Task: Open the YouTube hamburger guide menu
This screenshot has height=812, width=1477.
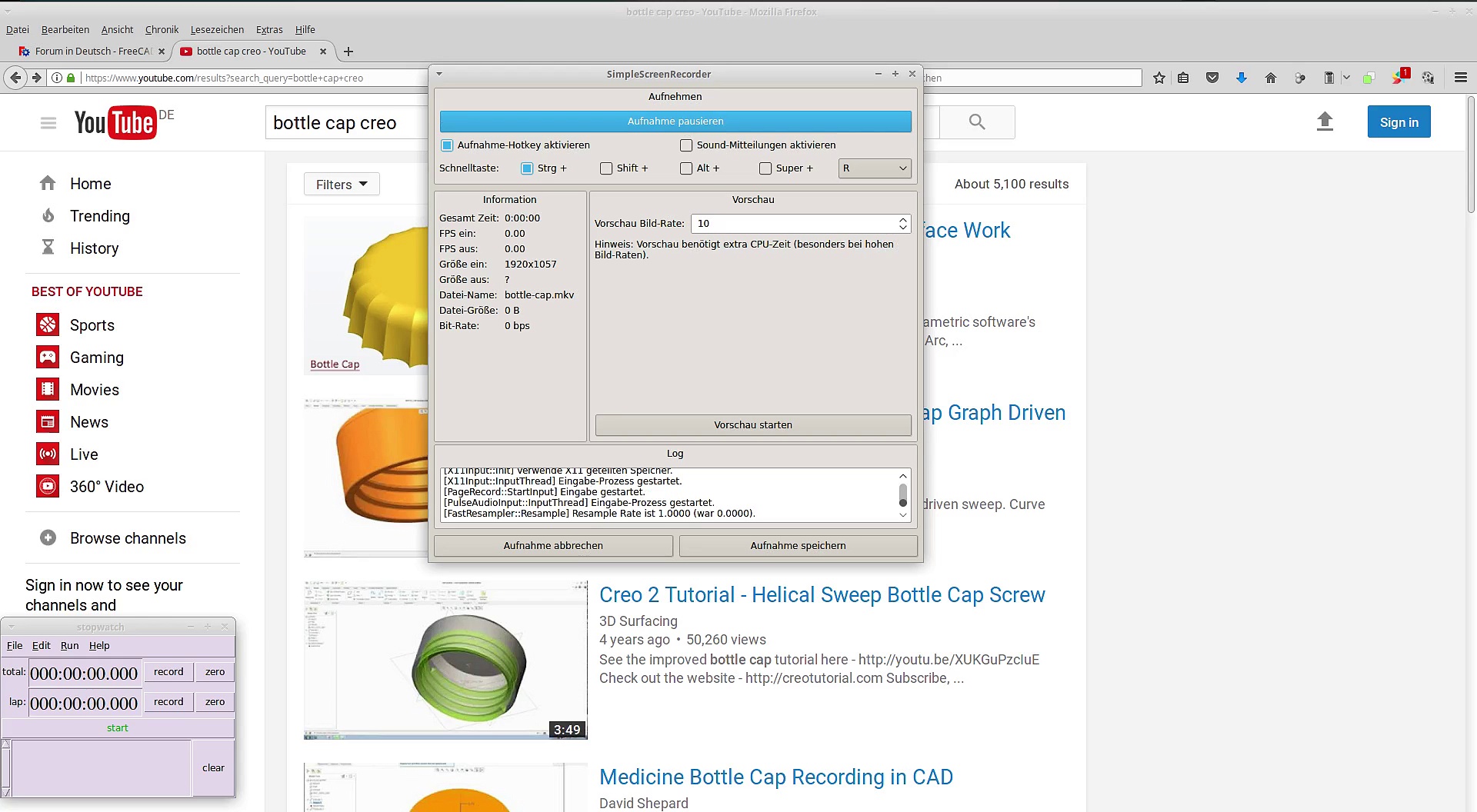Action: click(x=48, y=123)
